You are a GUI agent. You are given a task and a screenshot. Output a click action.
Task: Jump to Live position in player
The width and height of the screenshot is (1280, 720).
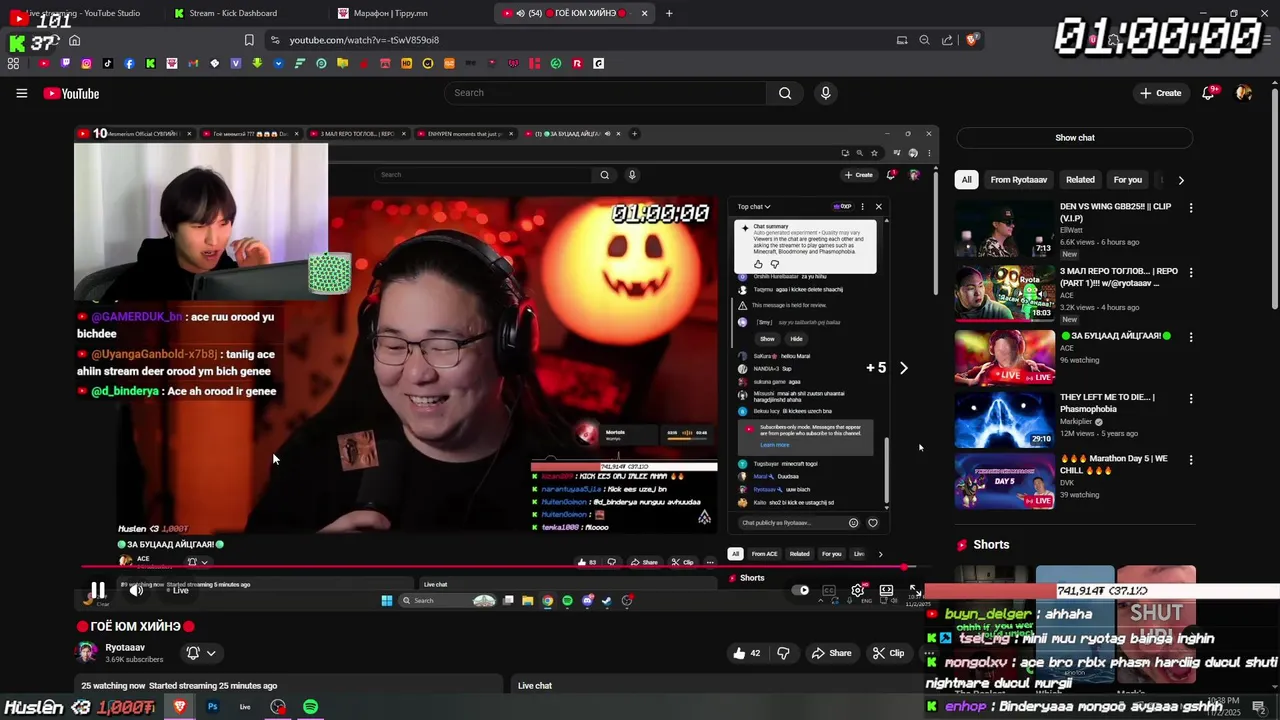(177, 590)
